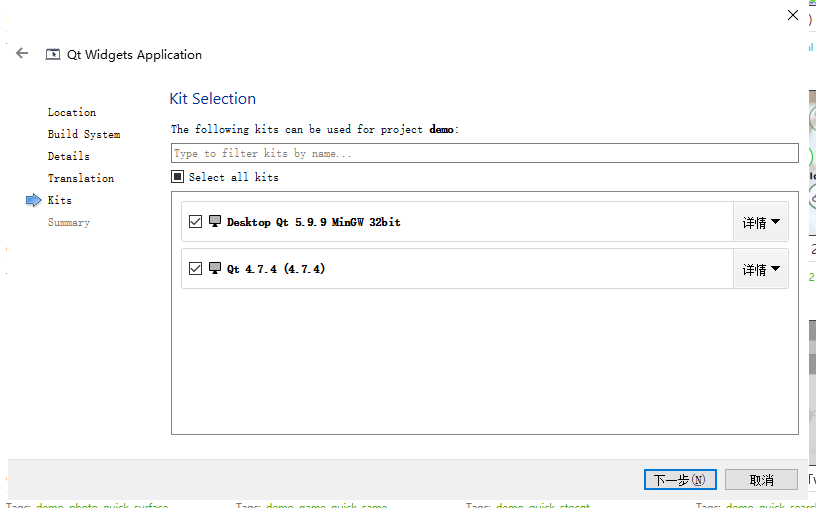Click Desktop Qt 5.9.9 MinGW 32bit label
Viewport: 816px width, 508px height.
pyautogui.click(x=314, y=222)
